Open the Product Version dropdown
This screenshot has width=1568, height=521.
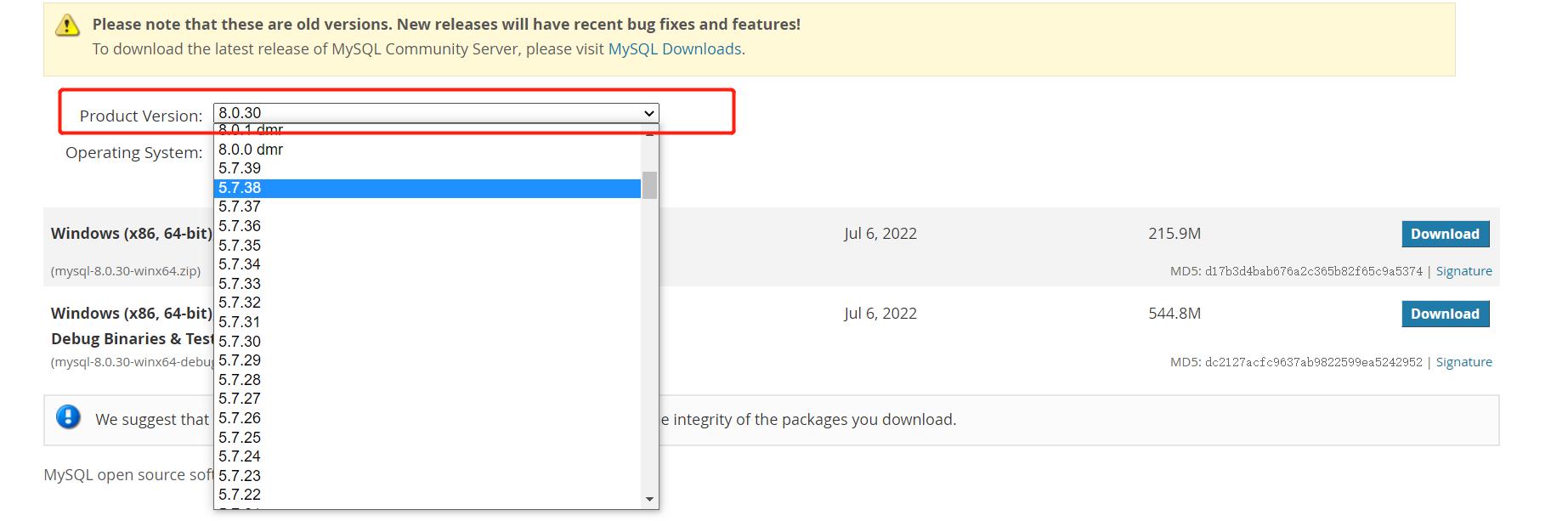(436, 113)
